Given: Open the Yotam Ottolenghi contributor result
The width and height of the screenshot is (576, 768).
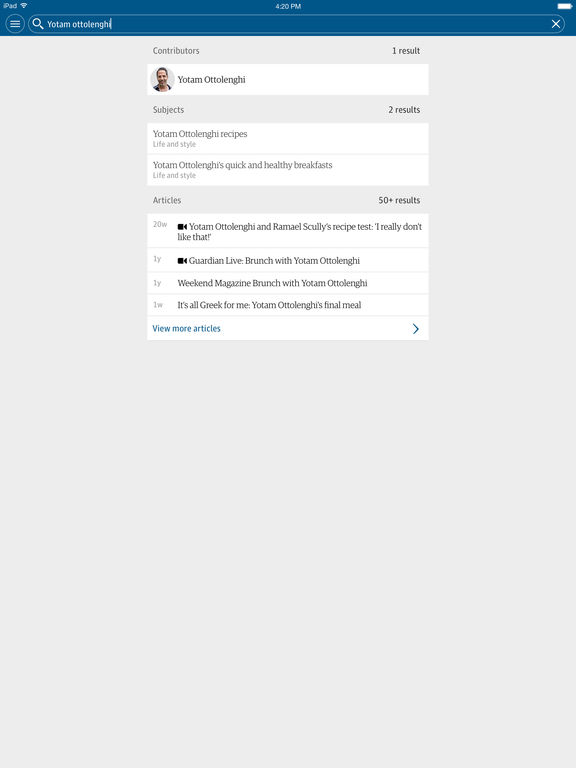Looking at the screenshot, I should click(x=288, y=79).
